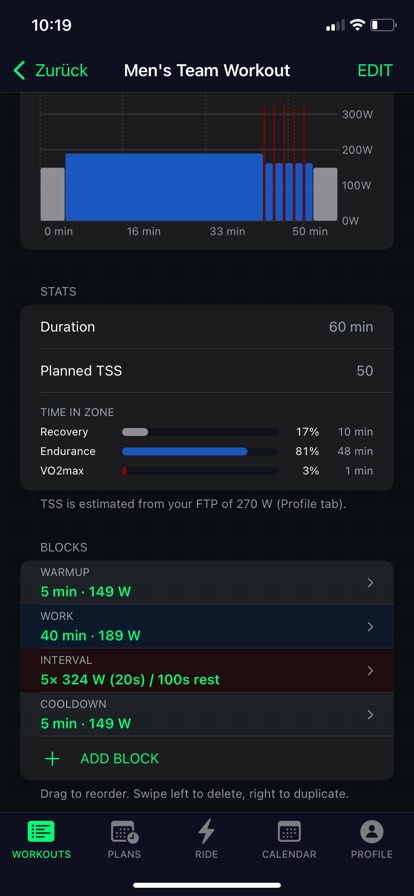Expand the Warmup block chevron
The image size is (414, 896).
tap(370, 583)
